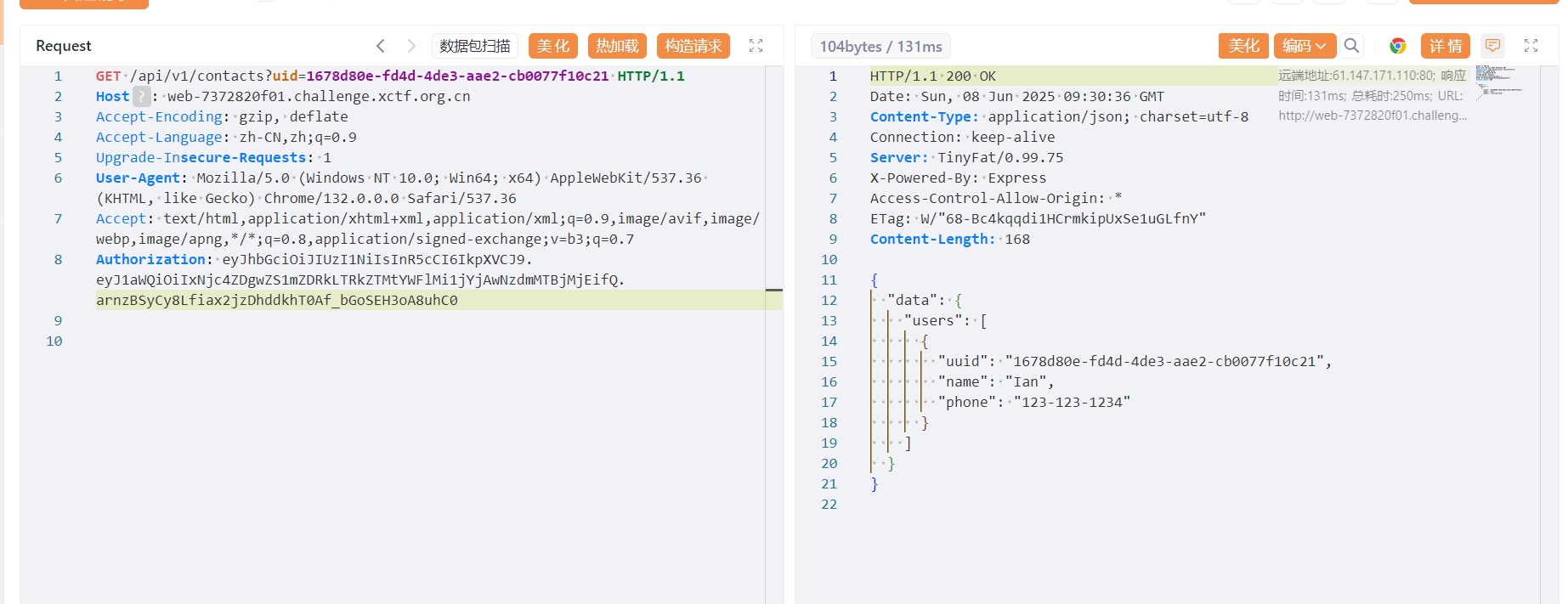Click 构造请求 button
Viewport: 1568px width, 604px height.
[693, 46]
